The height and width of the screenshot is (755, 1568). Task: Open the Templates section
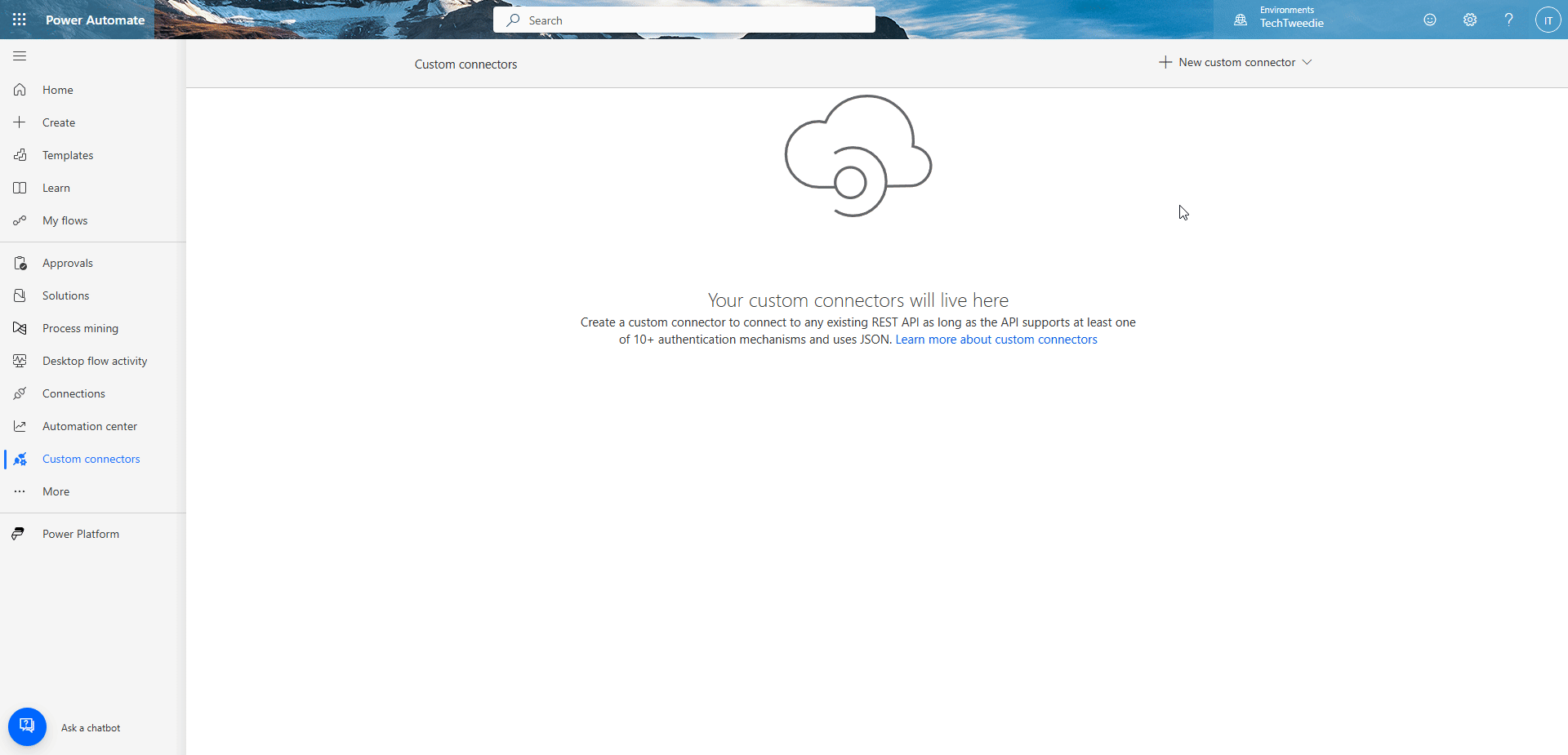click(x=67, y=154)
